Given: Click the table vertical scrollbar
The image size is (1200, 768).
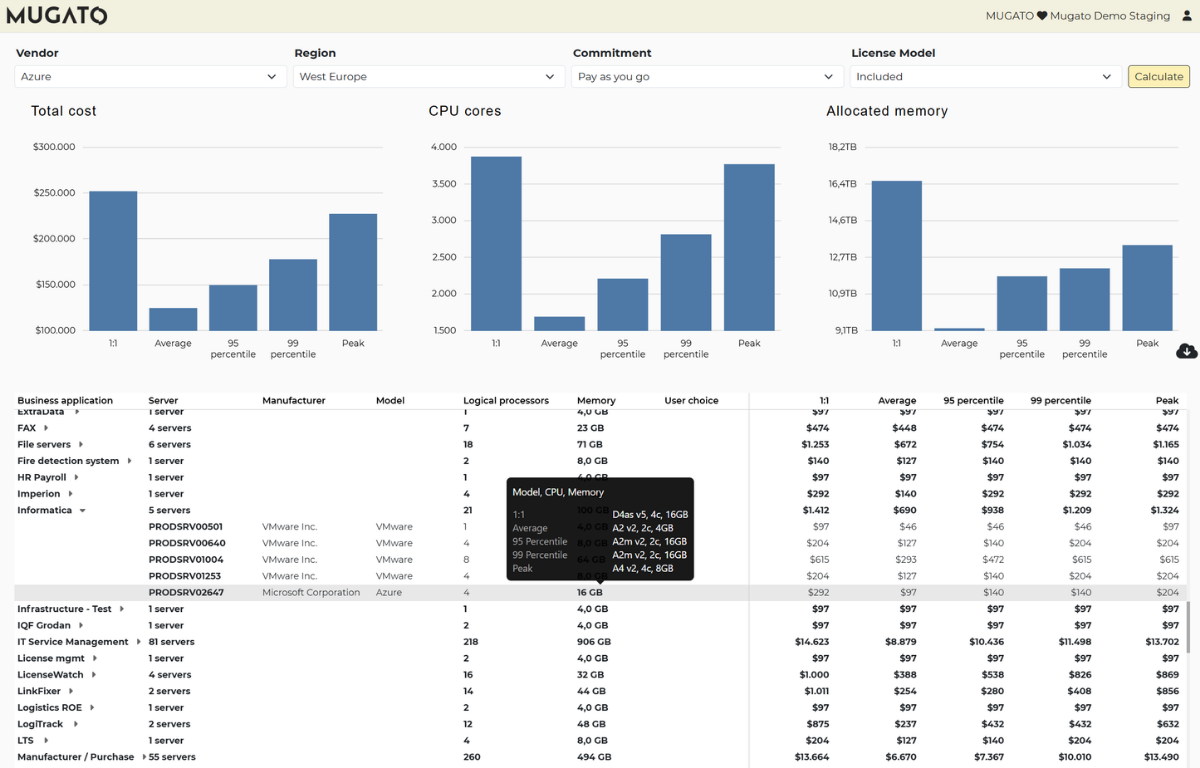Looking at the screenshot, I should coord(1188,627).
